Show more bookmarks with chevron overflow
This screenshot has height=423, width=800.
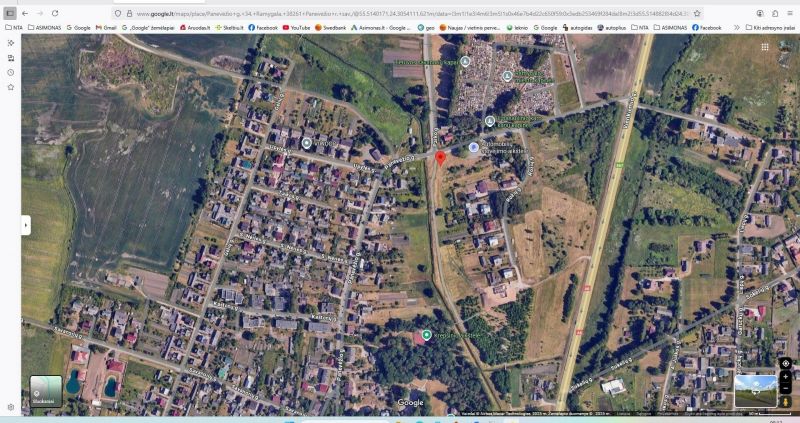[x=737, y=28]
